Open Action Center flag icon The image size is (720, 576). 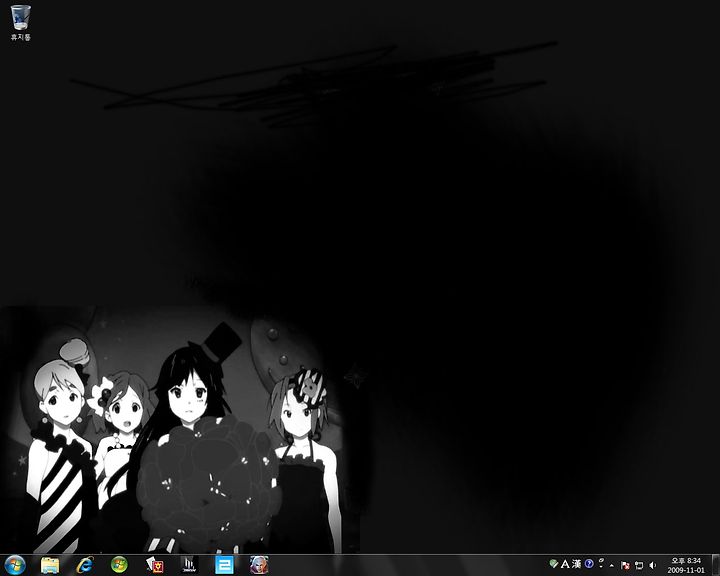click(x=625, y=565)
